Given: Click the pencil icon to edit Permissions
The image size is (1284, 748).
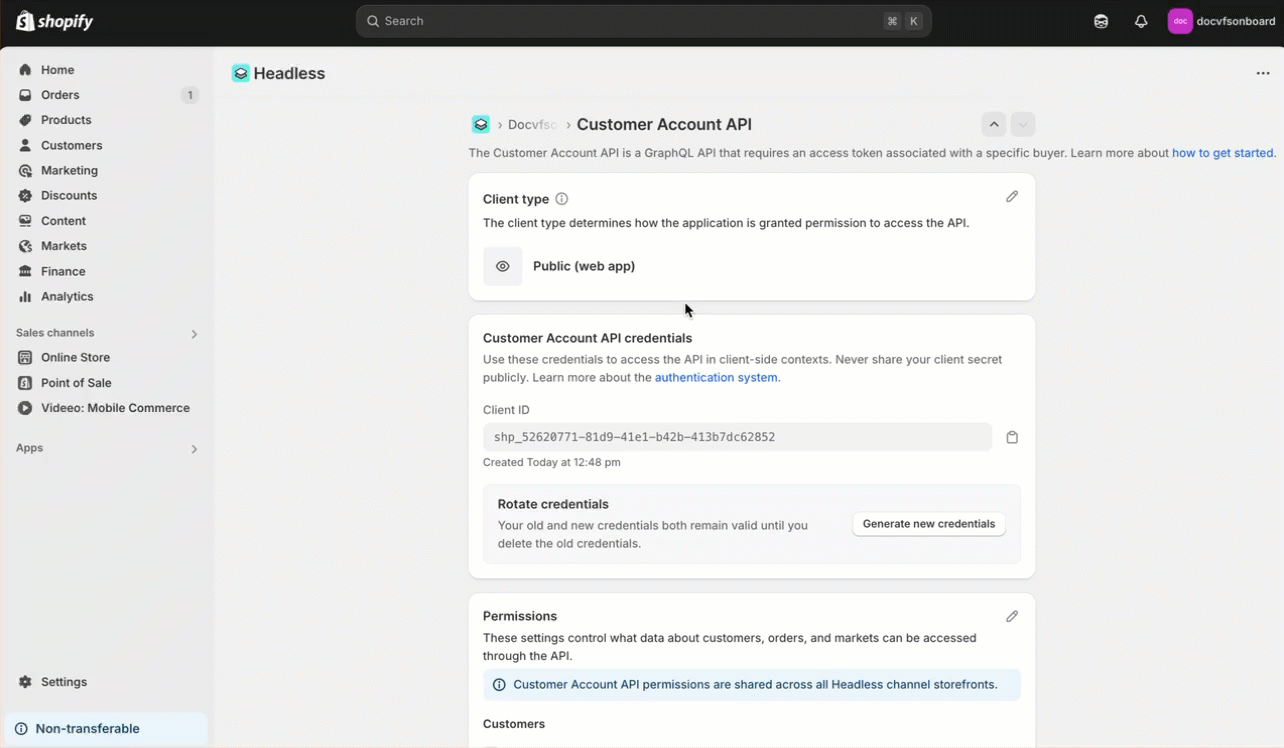Looking at the screenshot, I should point(1012,617).
